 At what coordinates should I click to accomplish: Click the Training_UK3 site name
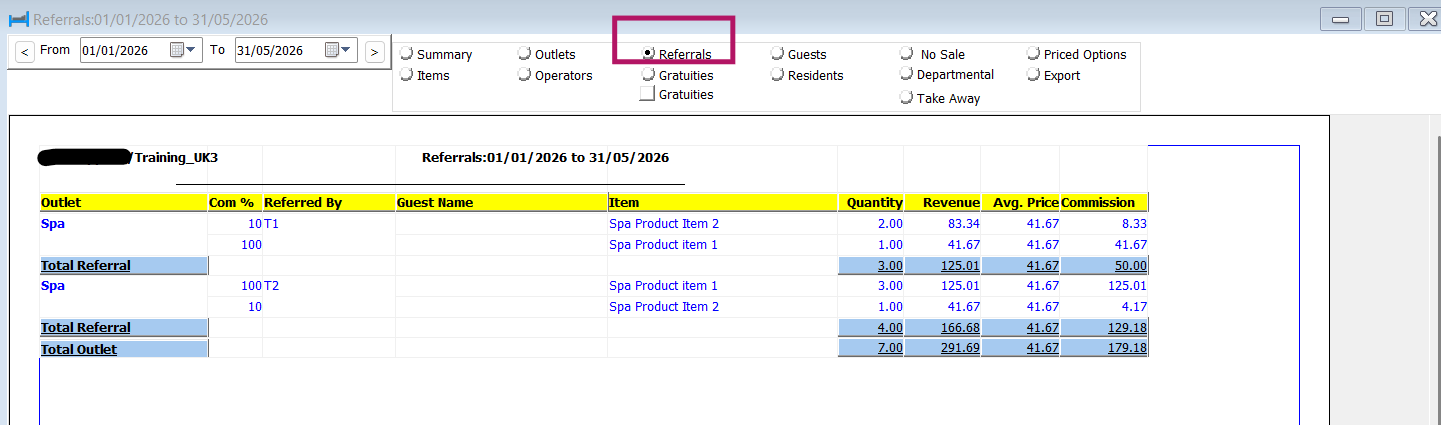(x=176, y=158)
